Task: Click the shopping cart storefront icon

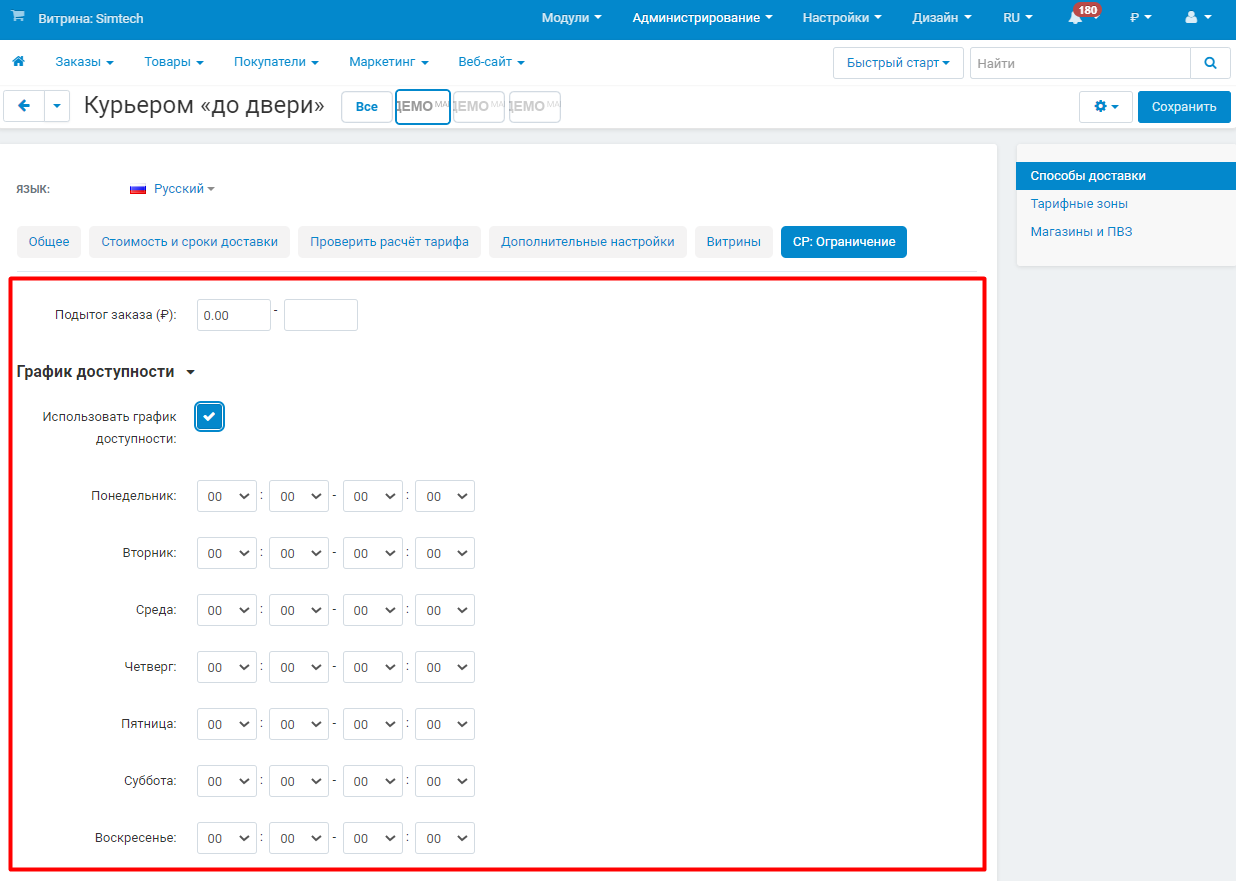Action: point(18,16)
